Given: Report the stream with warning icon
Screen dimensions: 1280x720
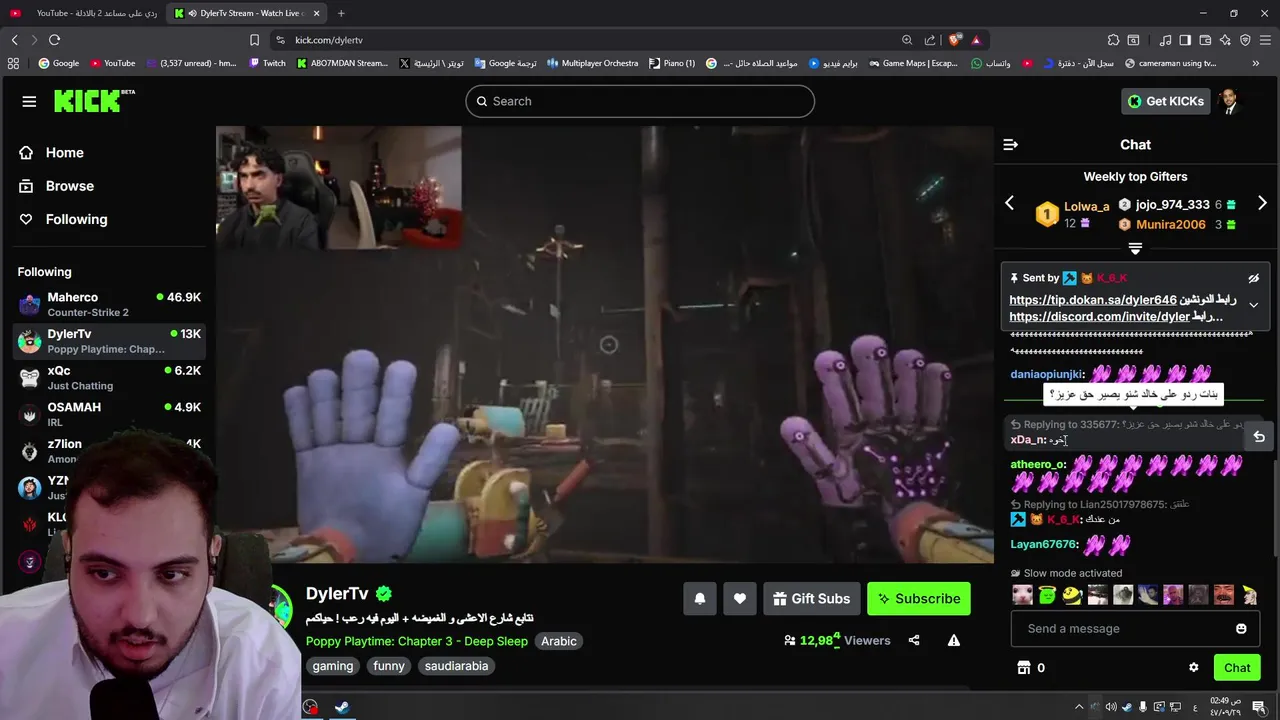Looking at the screenshot, I should [954, 641].
